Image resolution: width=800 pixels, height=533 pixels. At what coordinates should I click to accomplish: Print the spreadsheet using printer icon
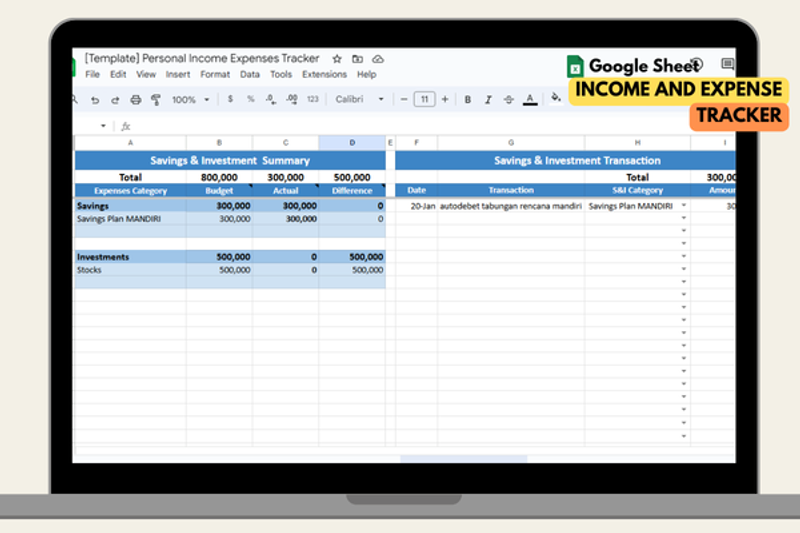coord(135,100)
